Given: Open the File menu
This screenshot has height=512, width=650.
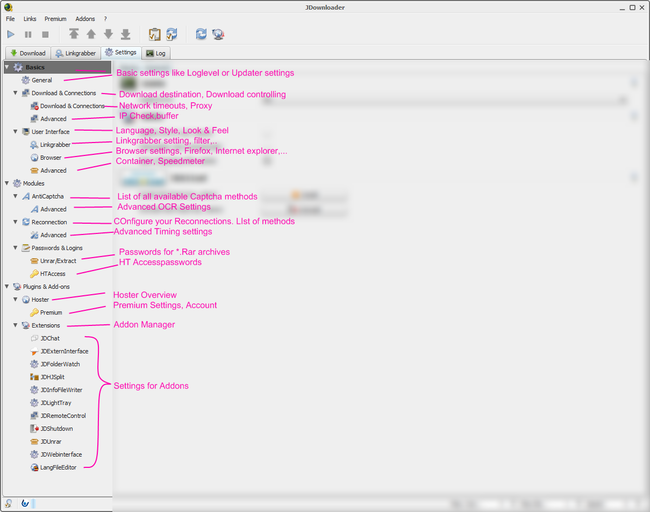Looking at the screenshot, I should (10, 19).
